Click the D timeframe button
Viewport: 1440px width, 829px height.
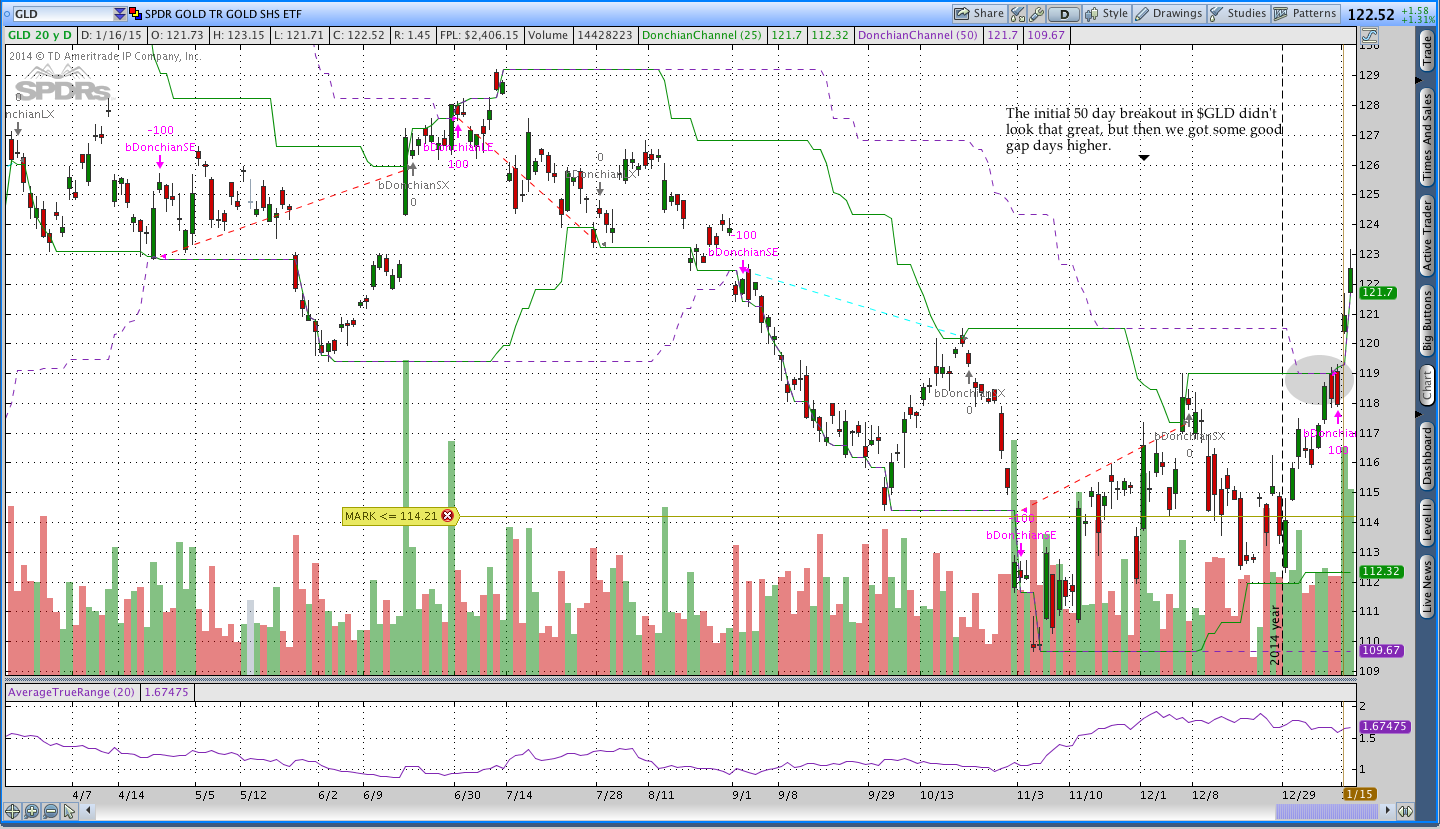pos(1064,14)
